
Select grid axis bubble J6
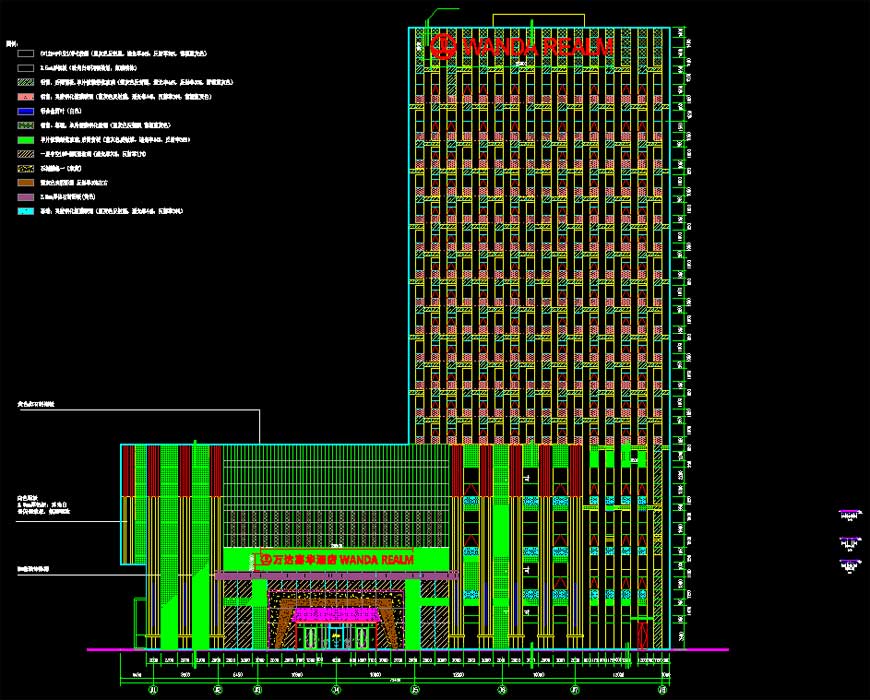[x=503, y=690]
